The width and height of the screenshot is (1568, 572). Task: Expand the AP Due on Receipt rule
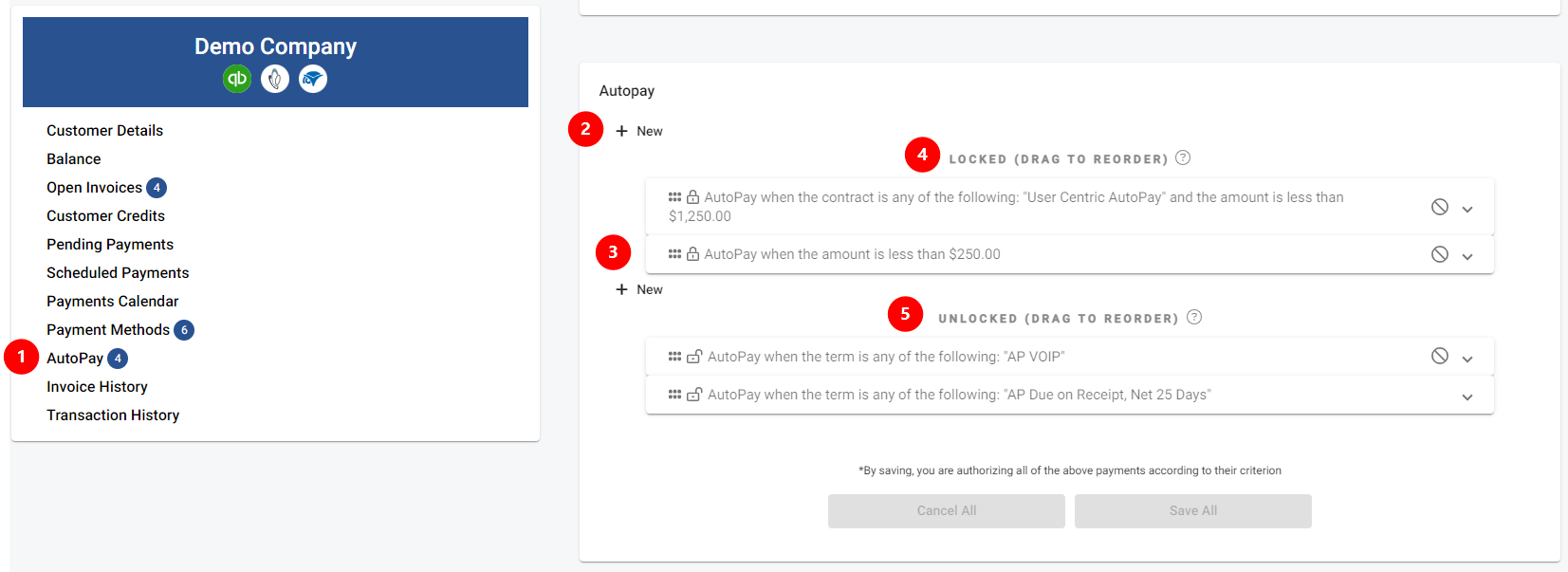click(x=1467, y=397)
